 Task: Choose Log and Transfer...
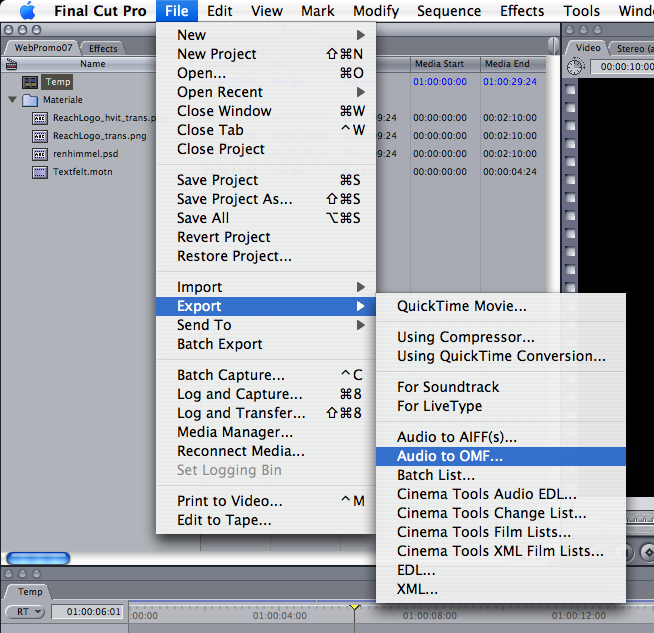pos(266,413)
